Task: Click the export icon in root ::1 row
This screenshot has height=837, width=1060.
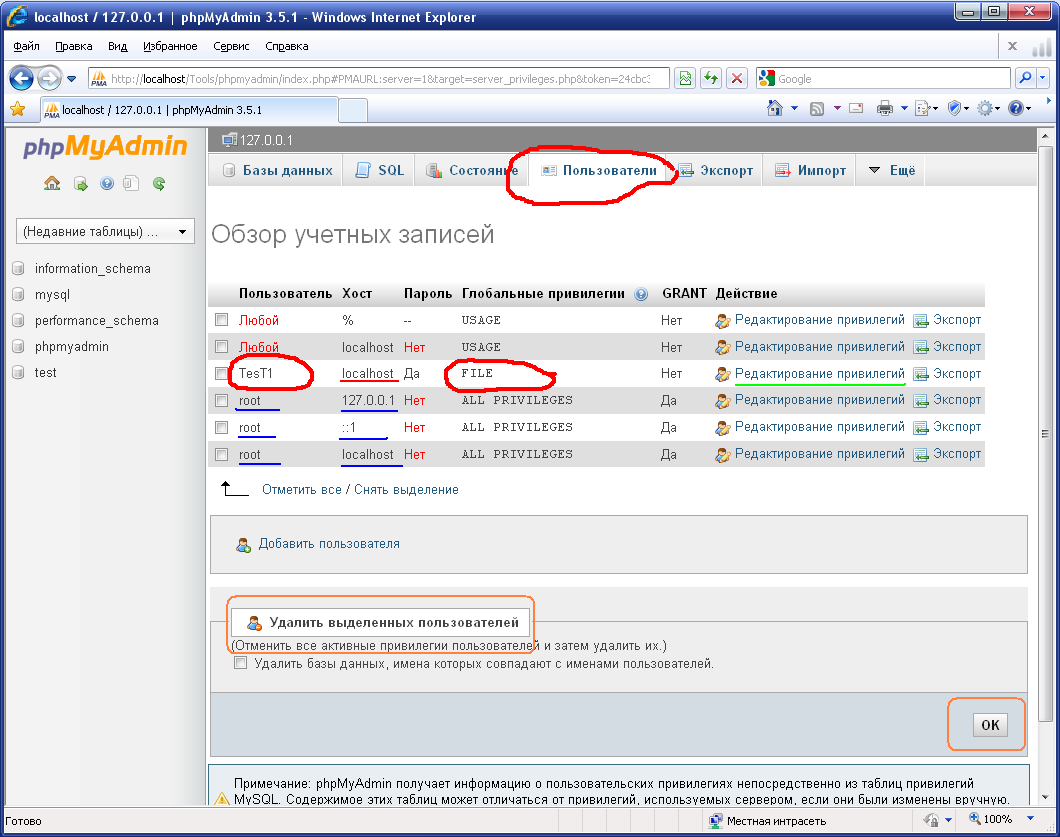Action: [921, 428]
